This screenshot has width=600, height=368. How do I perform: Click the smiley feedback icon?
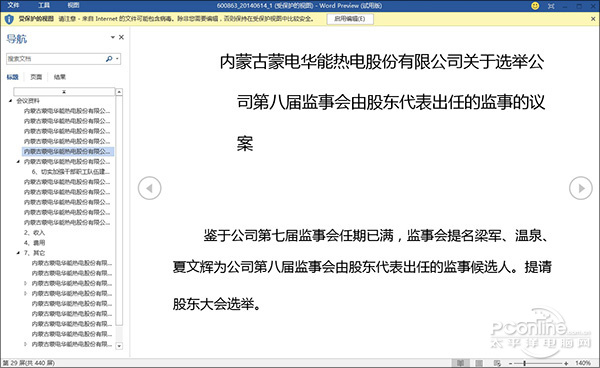pos(535,6)
